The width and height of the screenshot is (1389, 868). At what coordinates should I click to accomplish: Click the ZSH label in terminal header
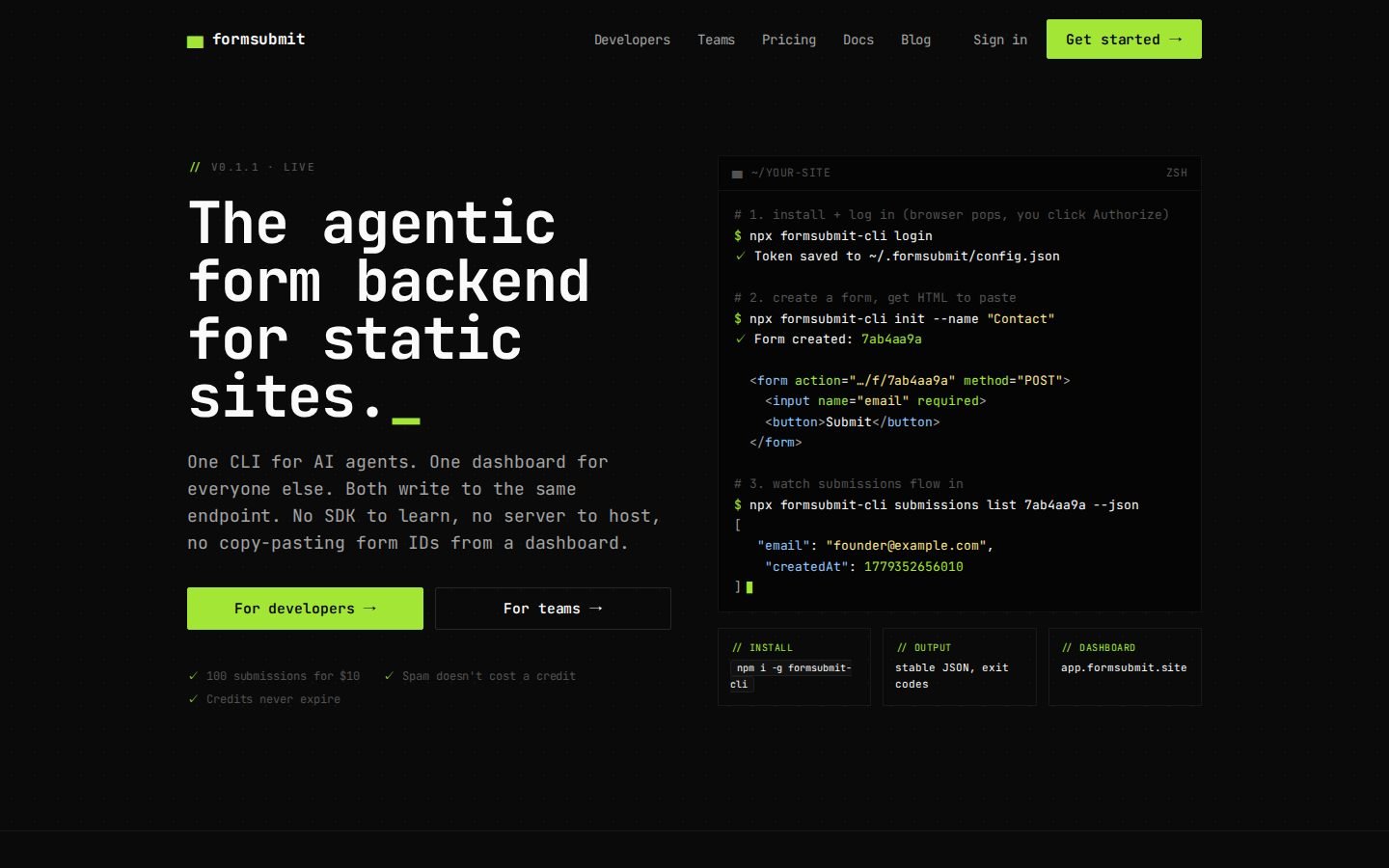point(1177,174)
